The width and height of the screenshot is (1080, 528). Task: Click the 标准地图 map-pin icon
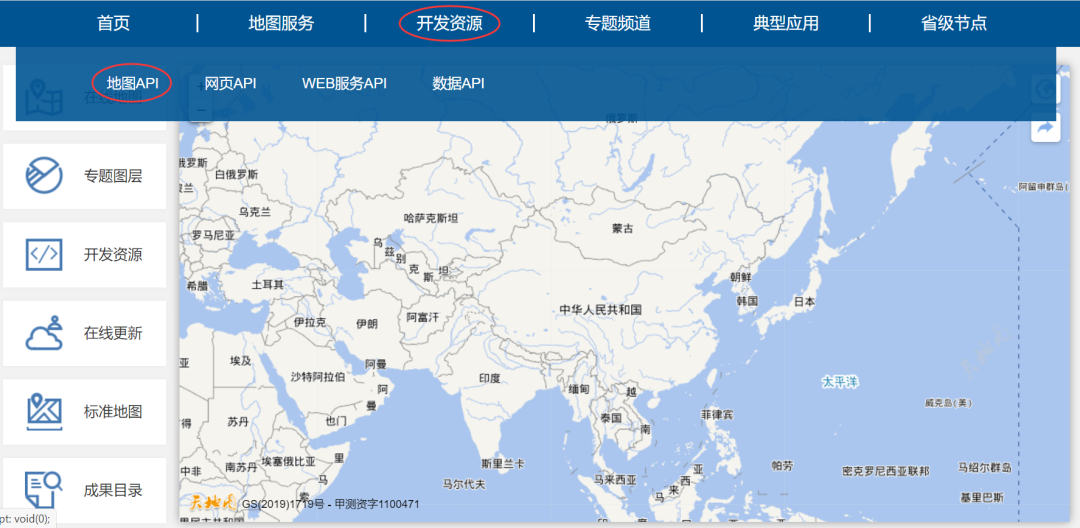(x=44, y=412)
